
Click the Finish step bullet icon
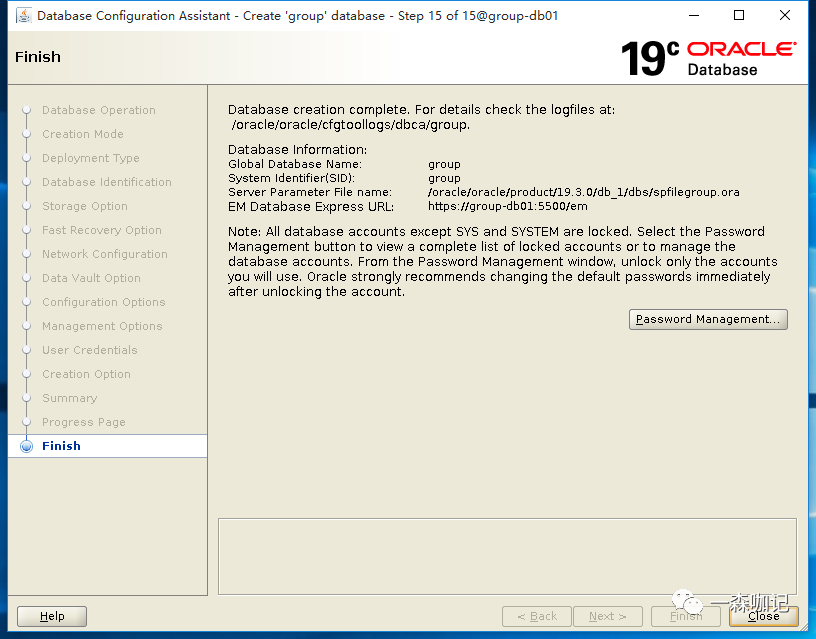coord(27,446)
